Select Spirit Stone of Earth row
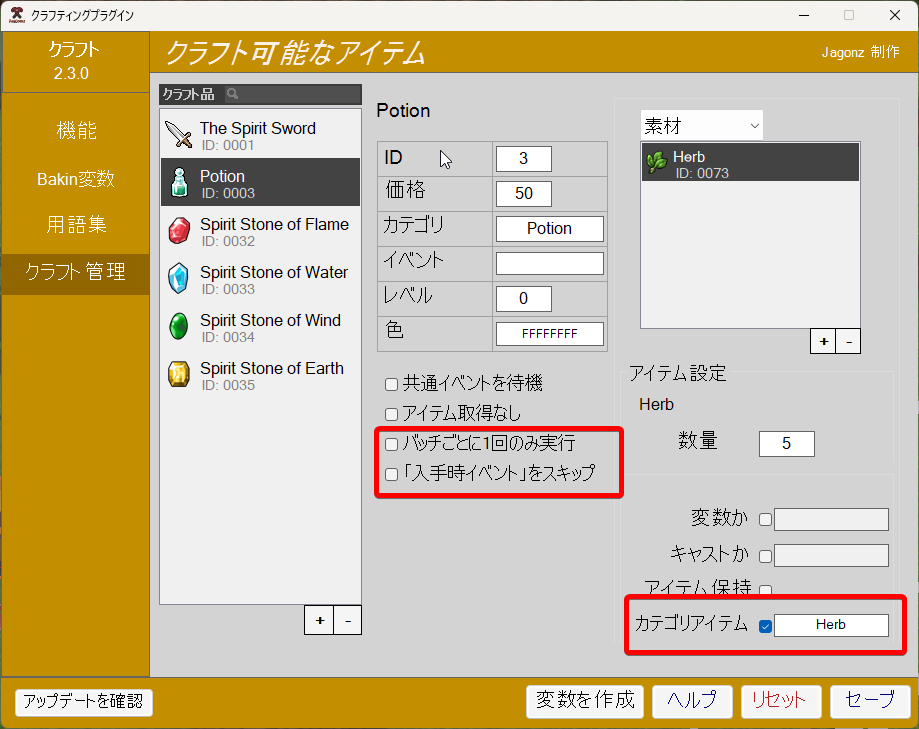 (x=261, y=375)
